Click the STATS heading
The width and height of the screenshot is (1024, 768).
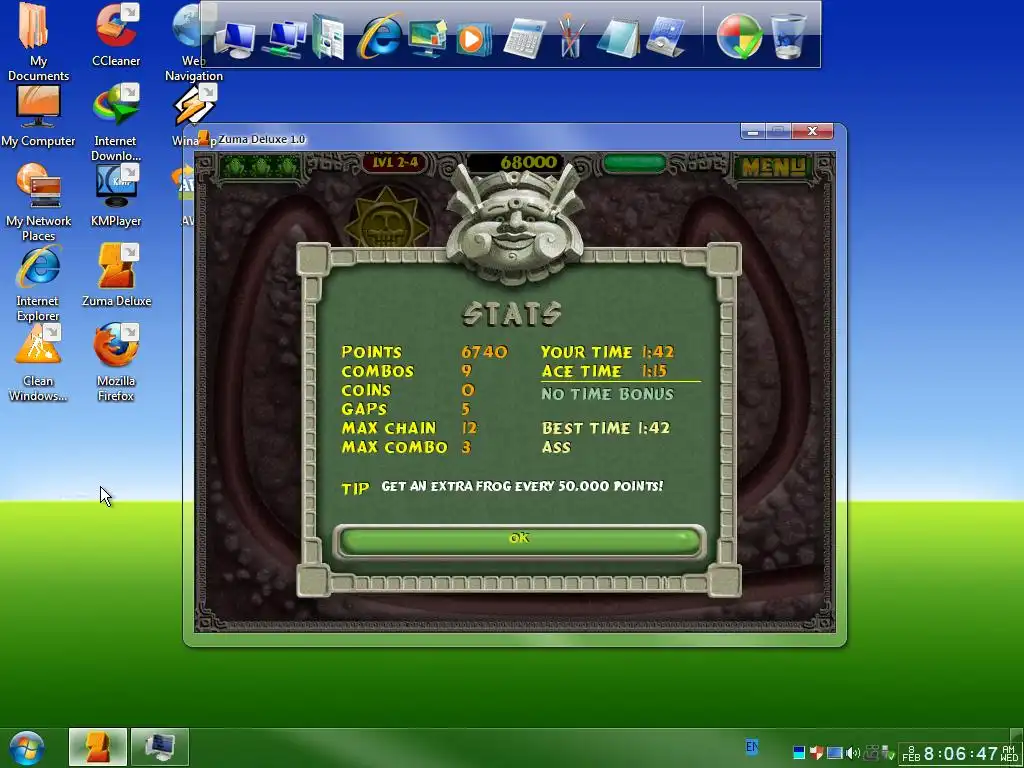512,314
